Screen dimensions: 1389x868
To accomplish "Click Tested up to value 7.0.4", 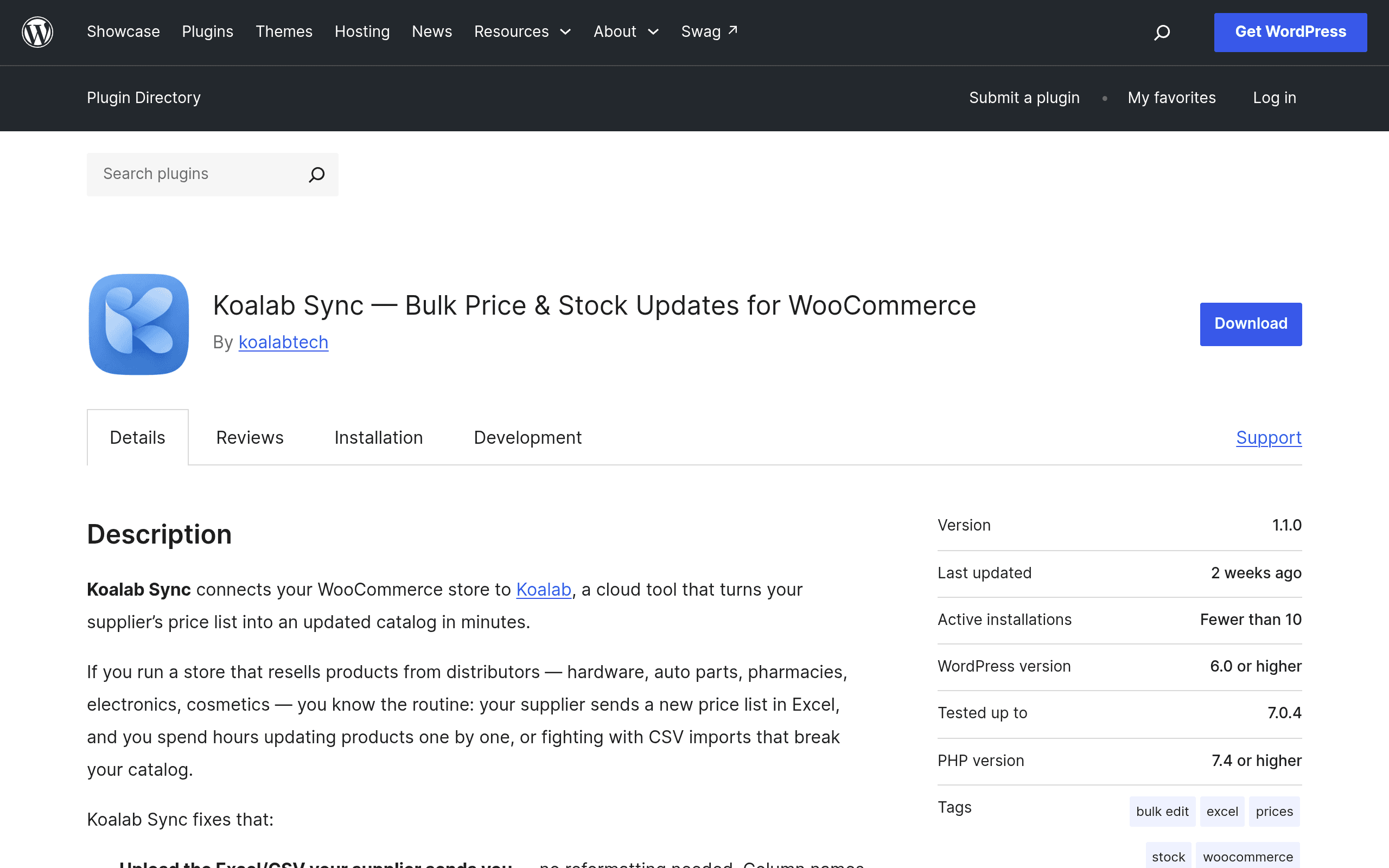I will coord(1284,713).
